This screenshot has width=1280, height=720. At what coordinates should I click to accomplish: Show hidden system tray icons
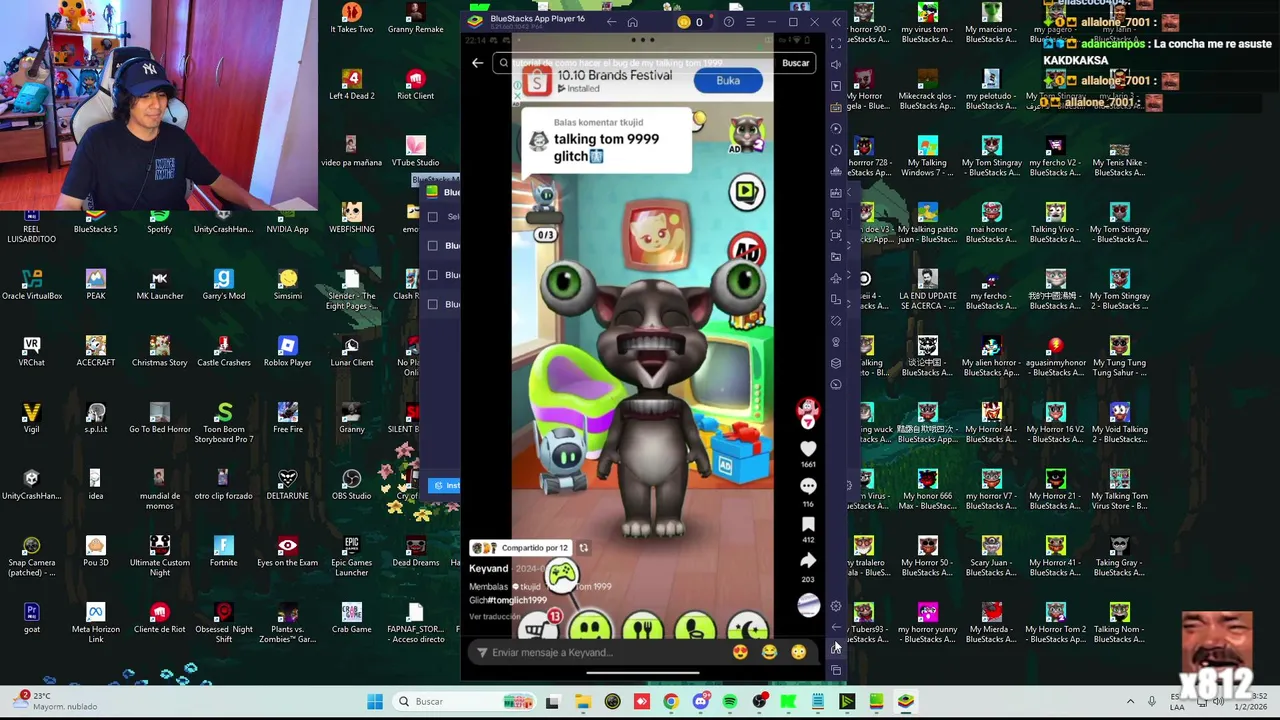pos(1131,702)
